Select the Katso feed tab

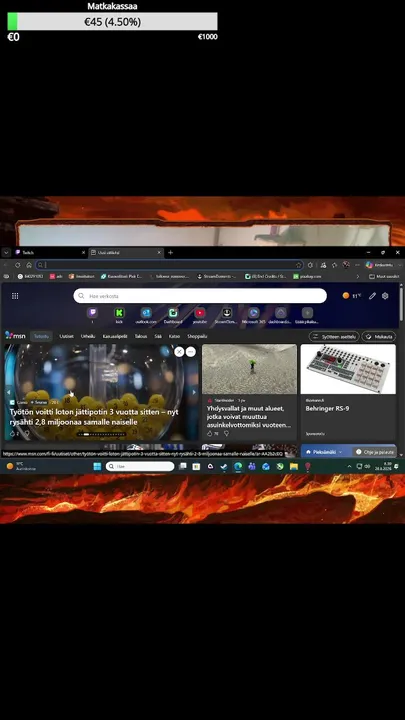tap(174, 337)
